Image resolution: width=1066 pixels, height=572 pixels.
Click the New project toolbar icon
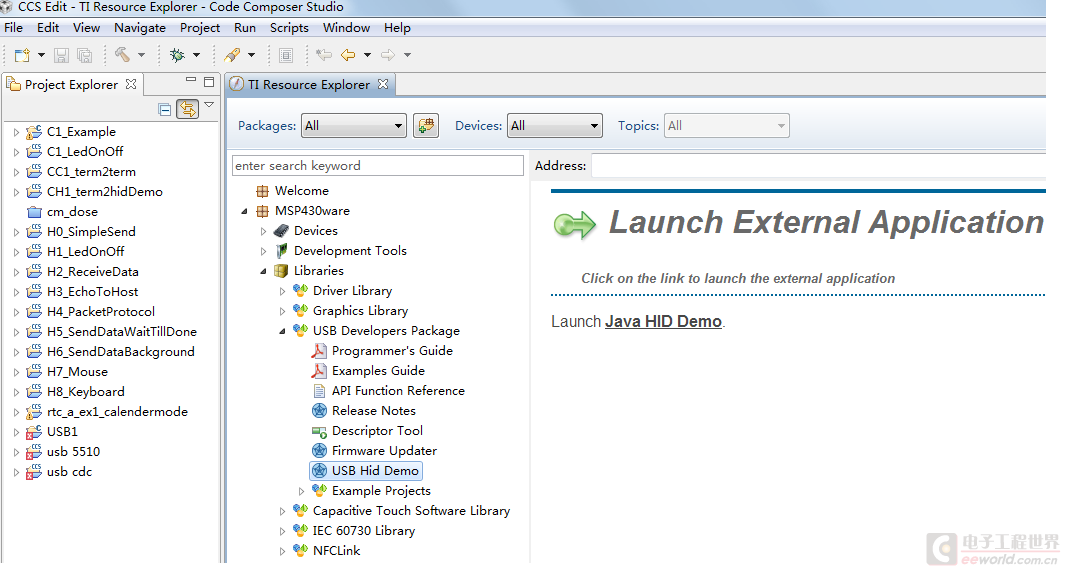(x=22, y=55)
